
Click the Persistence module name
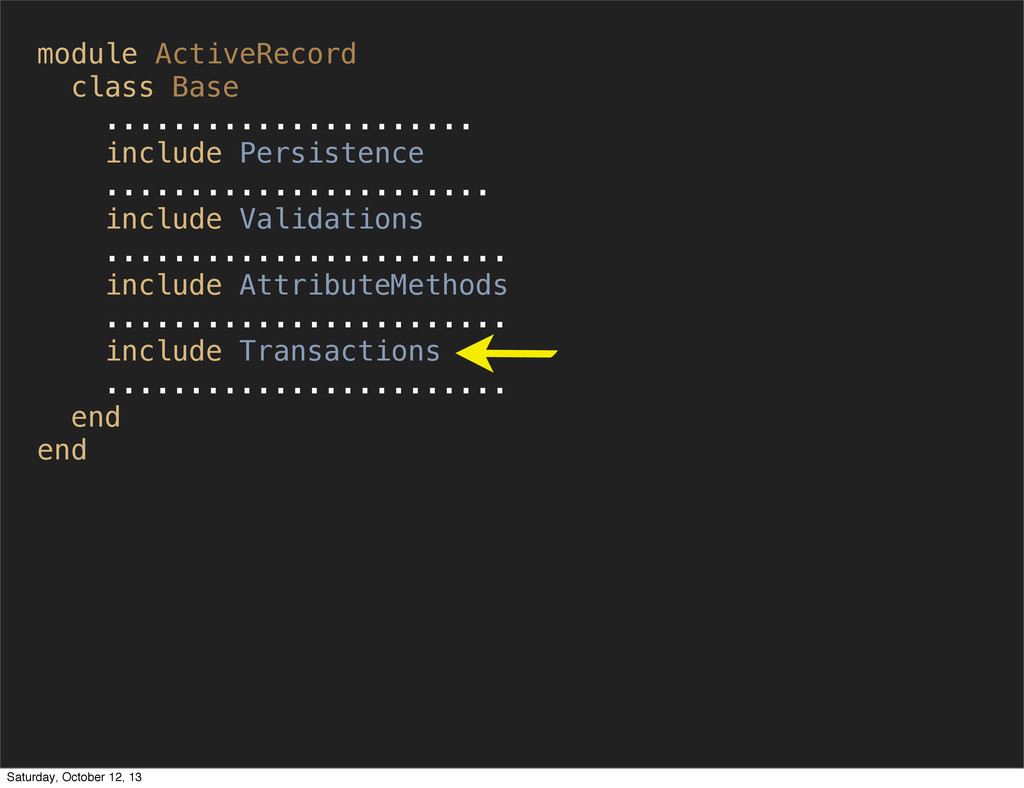332,153
